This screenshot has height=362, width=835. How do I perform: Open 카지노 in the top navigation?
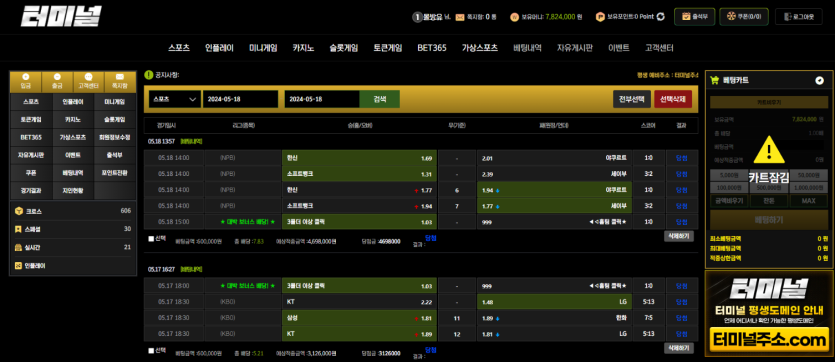pos(303,47)
